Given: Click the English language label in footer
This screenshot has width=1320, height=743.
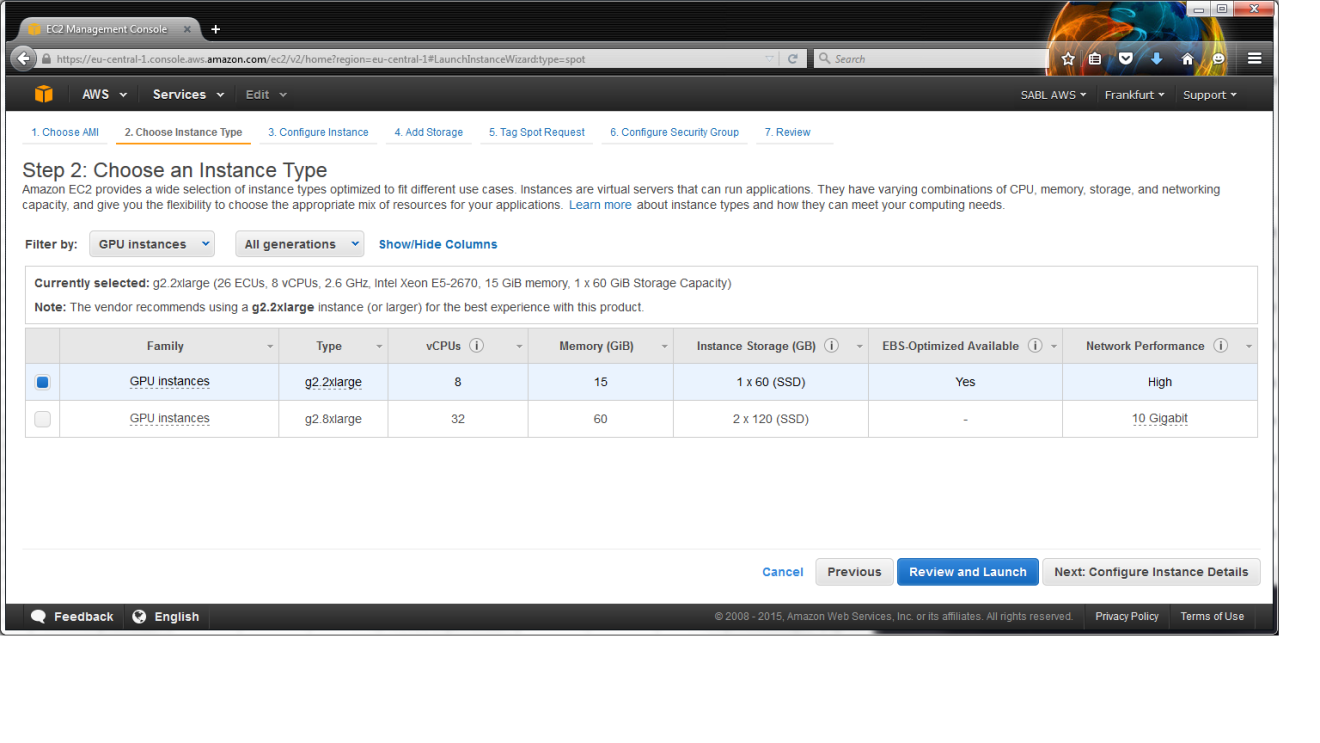Looking at the screenshot, I should pyautogui.click(x=177, y=616).
